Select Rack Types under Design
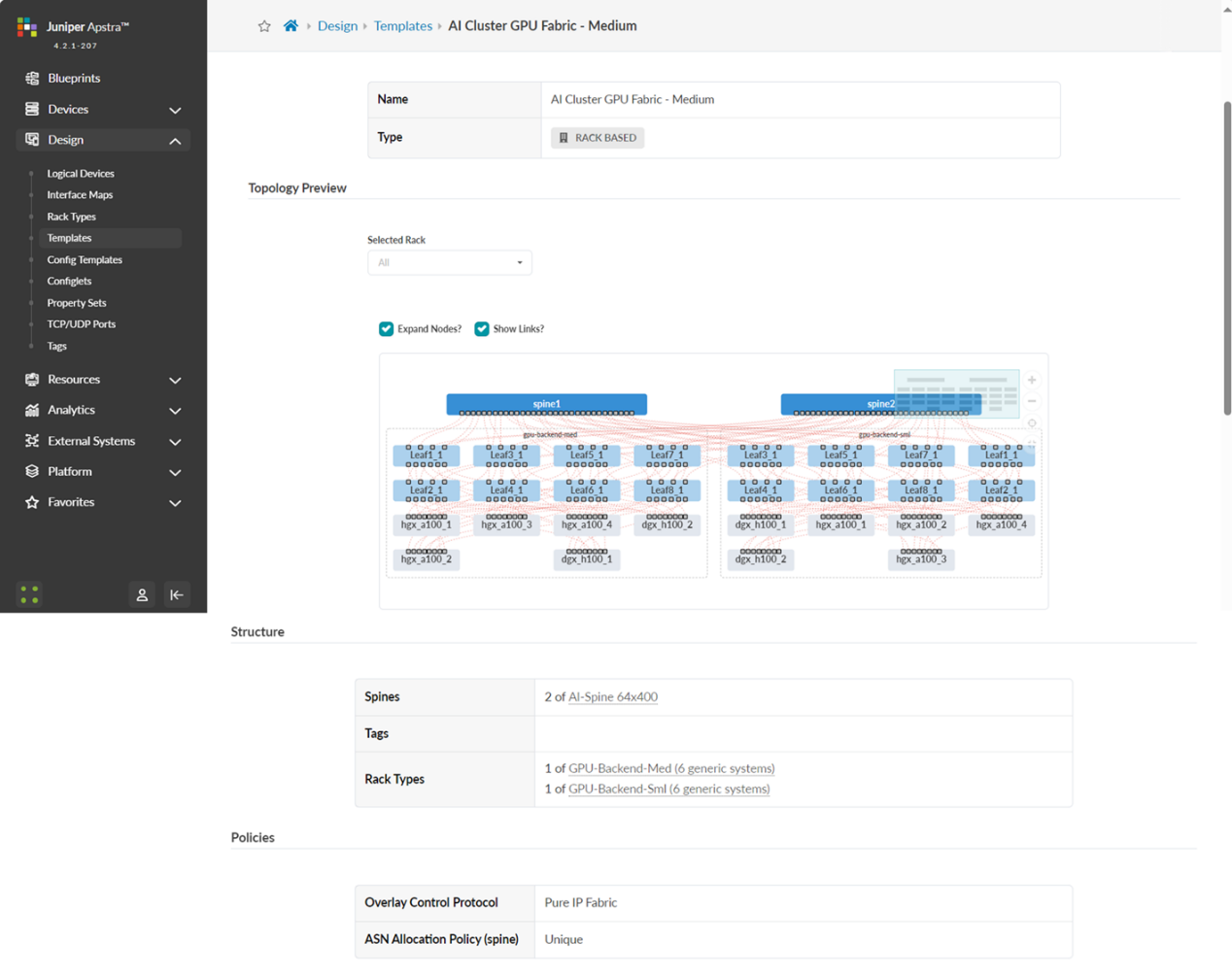Screen dimensions: 1232x977 (71, 217)
